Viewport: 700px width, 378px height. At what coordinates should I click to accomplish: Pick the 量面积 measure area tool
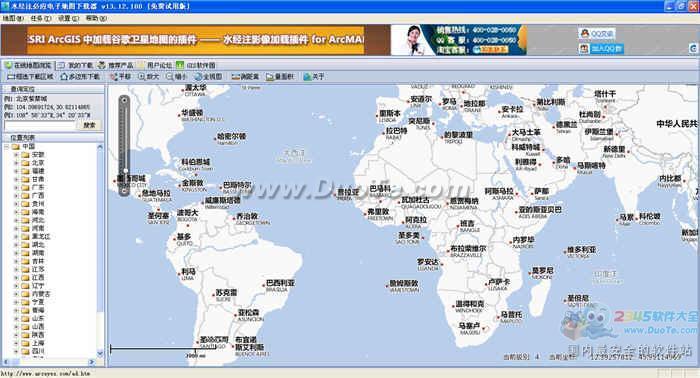(280, 77)
